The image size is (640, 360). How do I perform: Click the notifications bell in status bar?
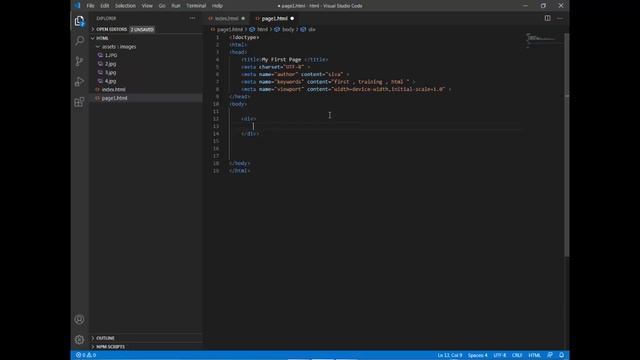click(561, 355)
